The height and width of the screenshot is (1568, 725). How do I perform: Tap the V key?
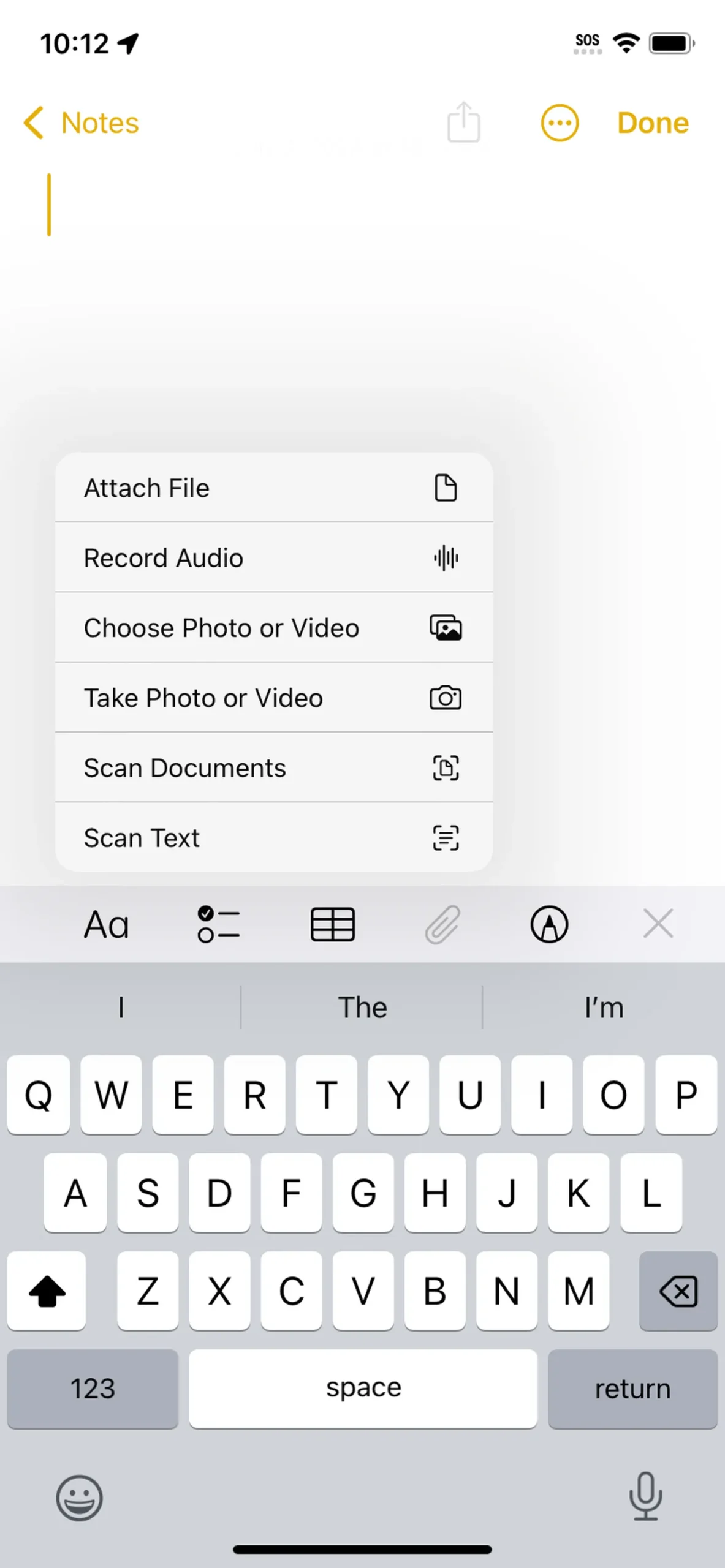pos(363,1291)
